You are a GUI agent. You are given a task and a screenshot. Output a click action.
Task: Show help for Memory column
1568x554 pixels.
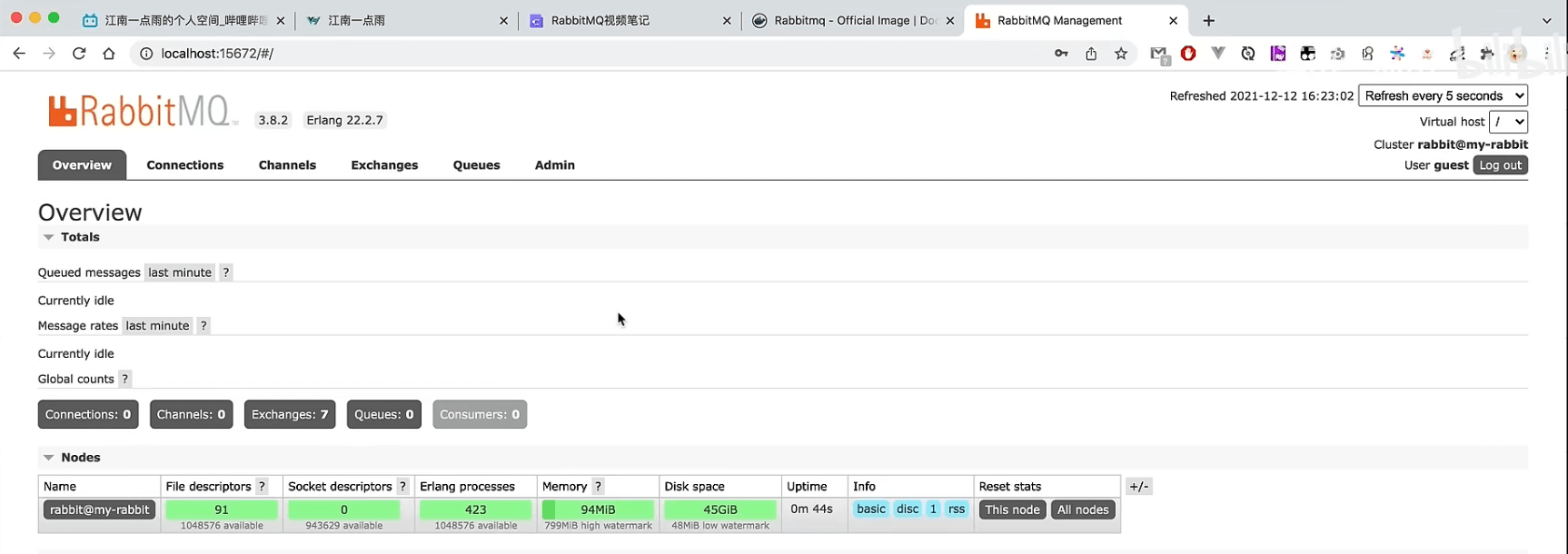598,486
